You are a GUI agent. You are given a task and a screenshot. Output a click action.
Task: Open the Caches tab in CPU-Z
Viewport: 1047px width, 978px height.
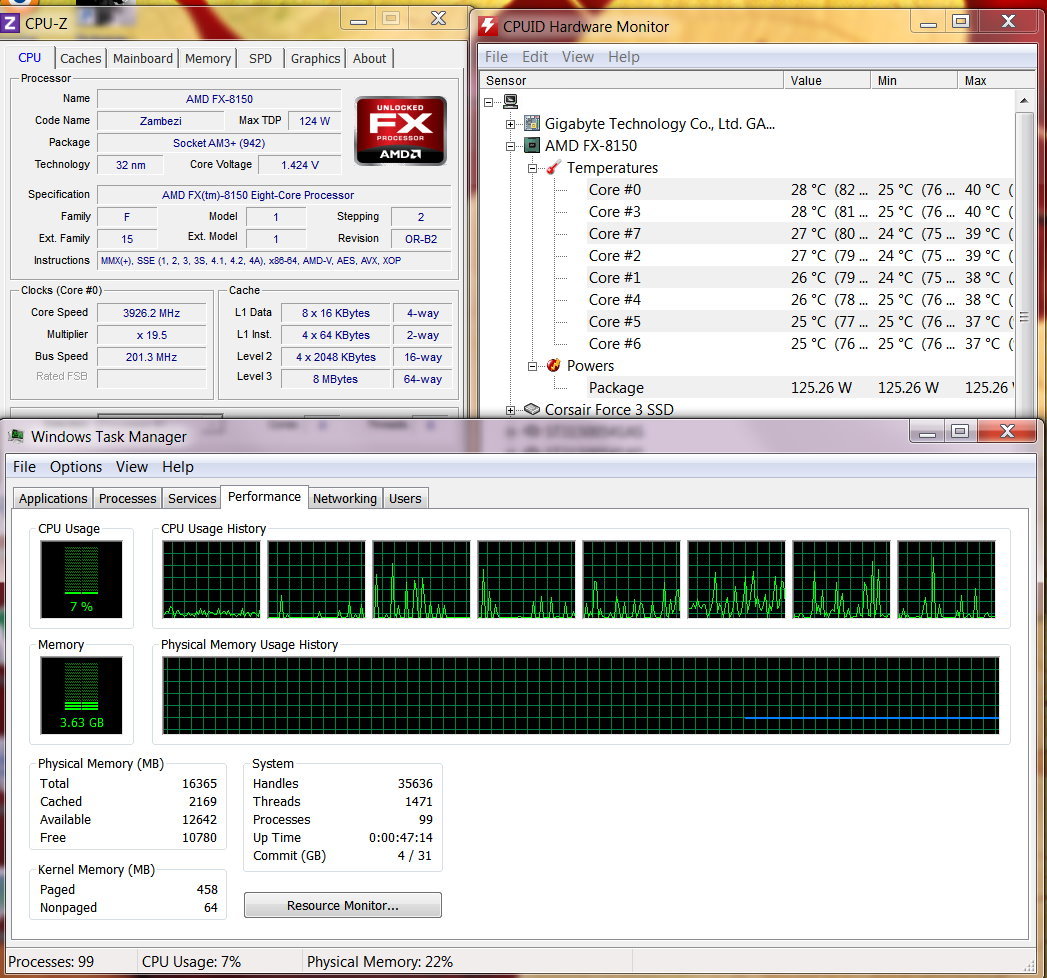click(x=81, y=59)
